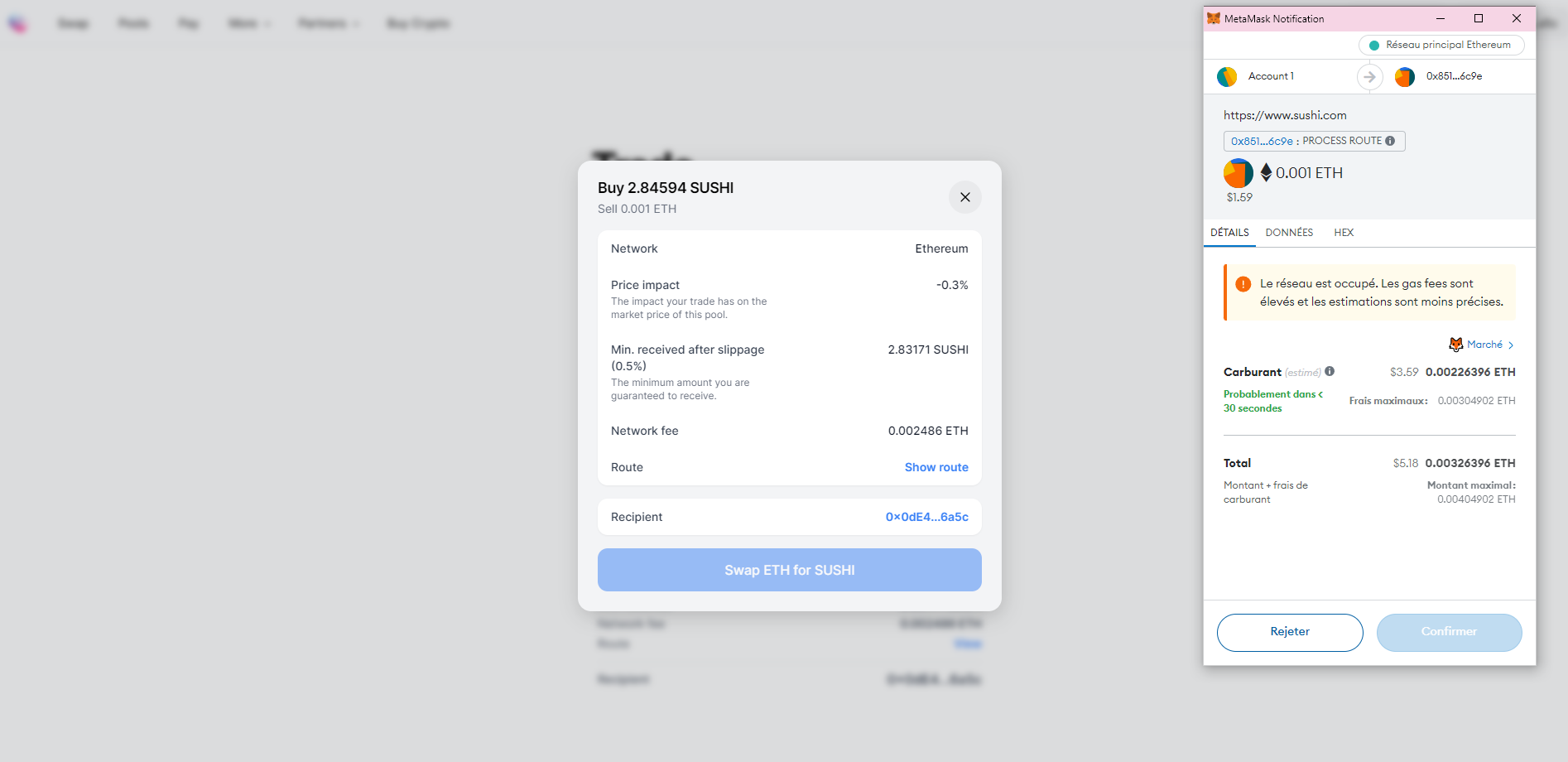
Task: Click the 0x851...6c9e contract address link
Action: 1262,142
